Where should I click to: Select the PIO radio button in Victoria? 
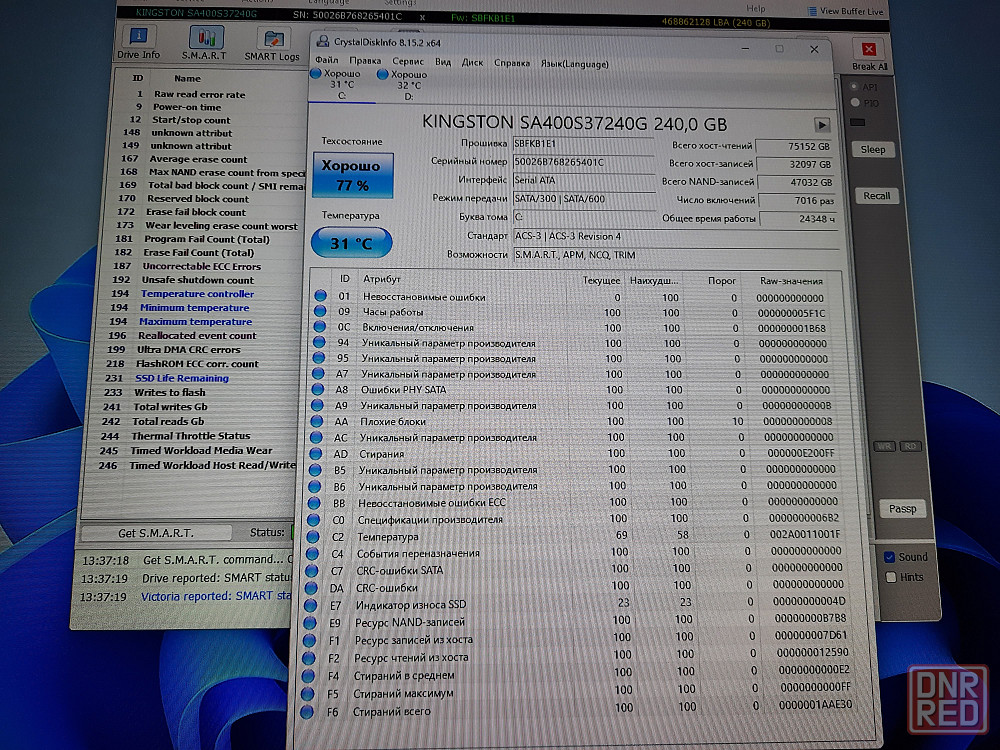[x=855, y=102]
